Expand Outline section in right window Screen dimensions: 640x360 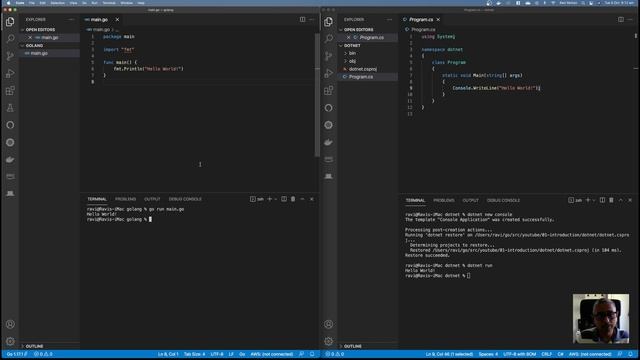(x=353, y=346)
